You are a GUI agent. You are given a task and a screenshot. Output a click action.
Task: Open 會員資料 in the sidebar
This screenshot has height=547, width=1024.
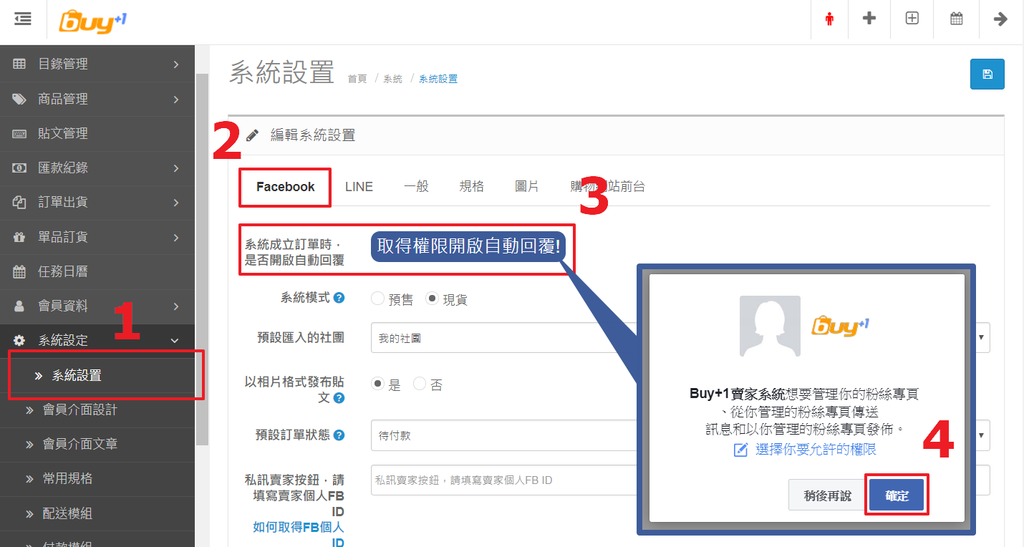pos(97,306)
